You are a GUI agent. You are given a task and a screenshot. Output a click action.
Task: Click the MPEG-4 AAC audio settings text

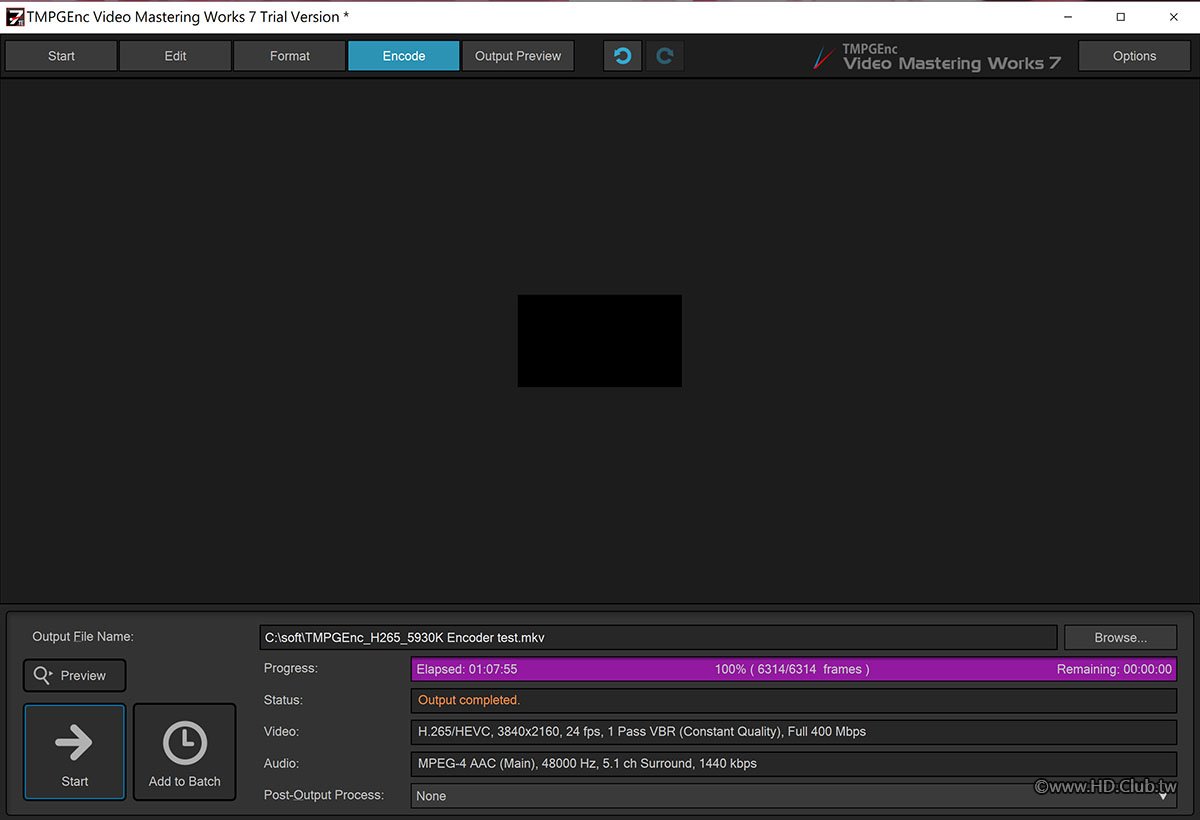587,764
